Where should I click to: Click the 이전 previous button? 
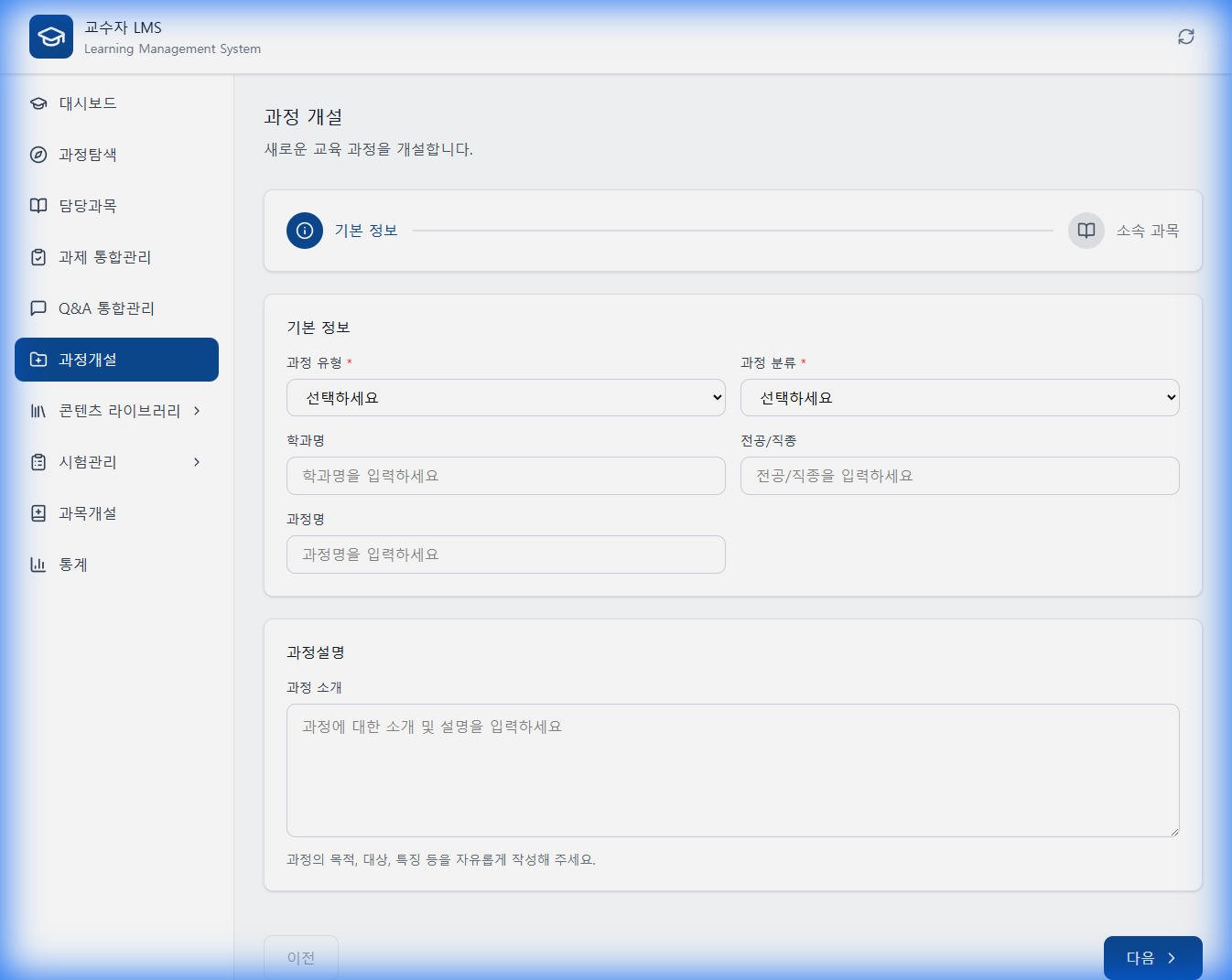tap(300, 957)
